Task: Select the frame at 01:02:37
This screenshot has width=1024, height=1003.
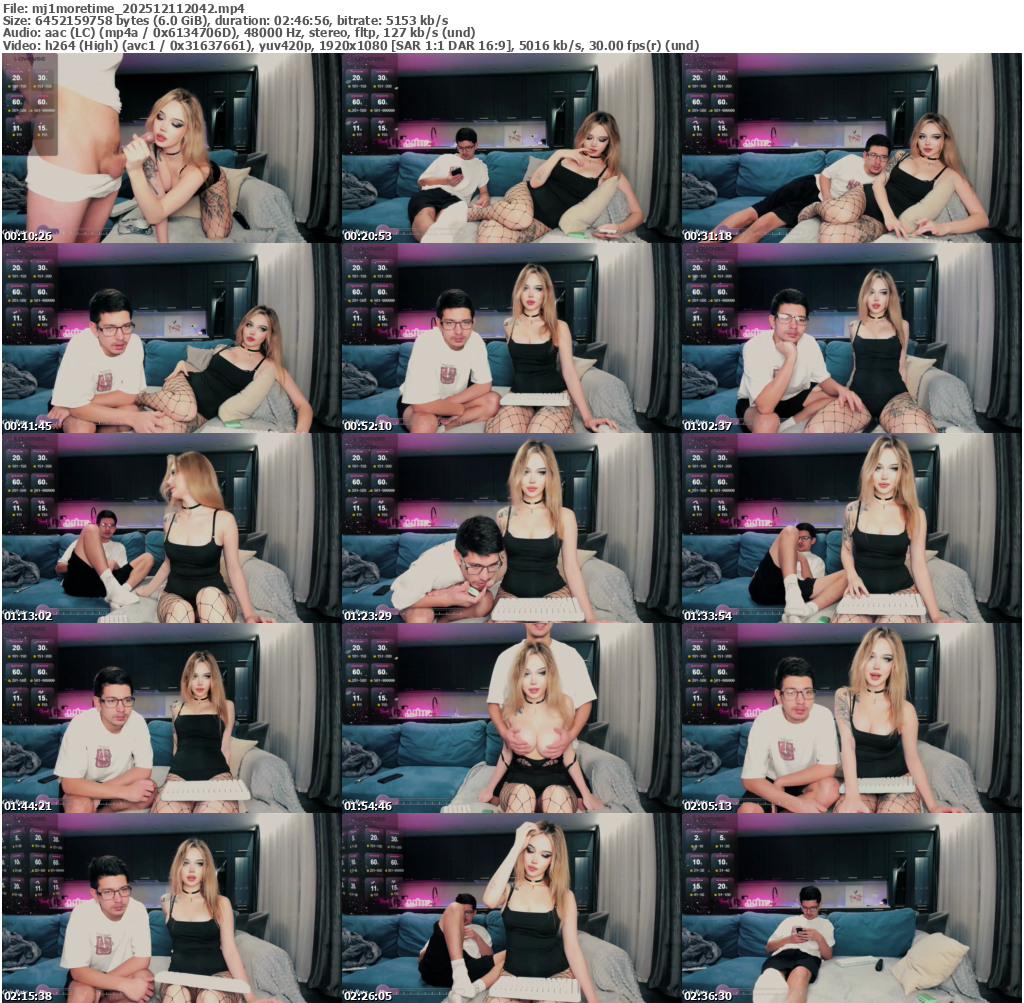Action: pos(852,338)
